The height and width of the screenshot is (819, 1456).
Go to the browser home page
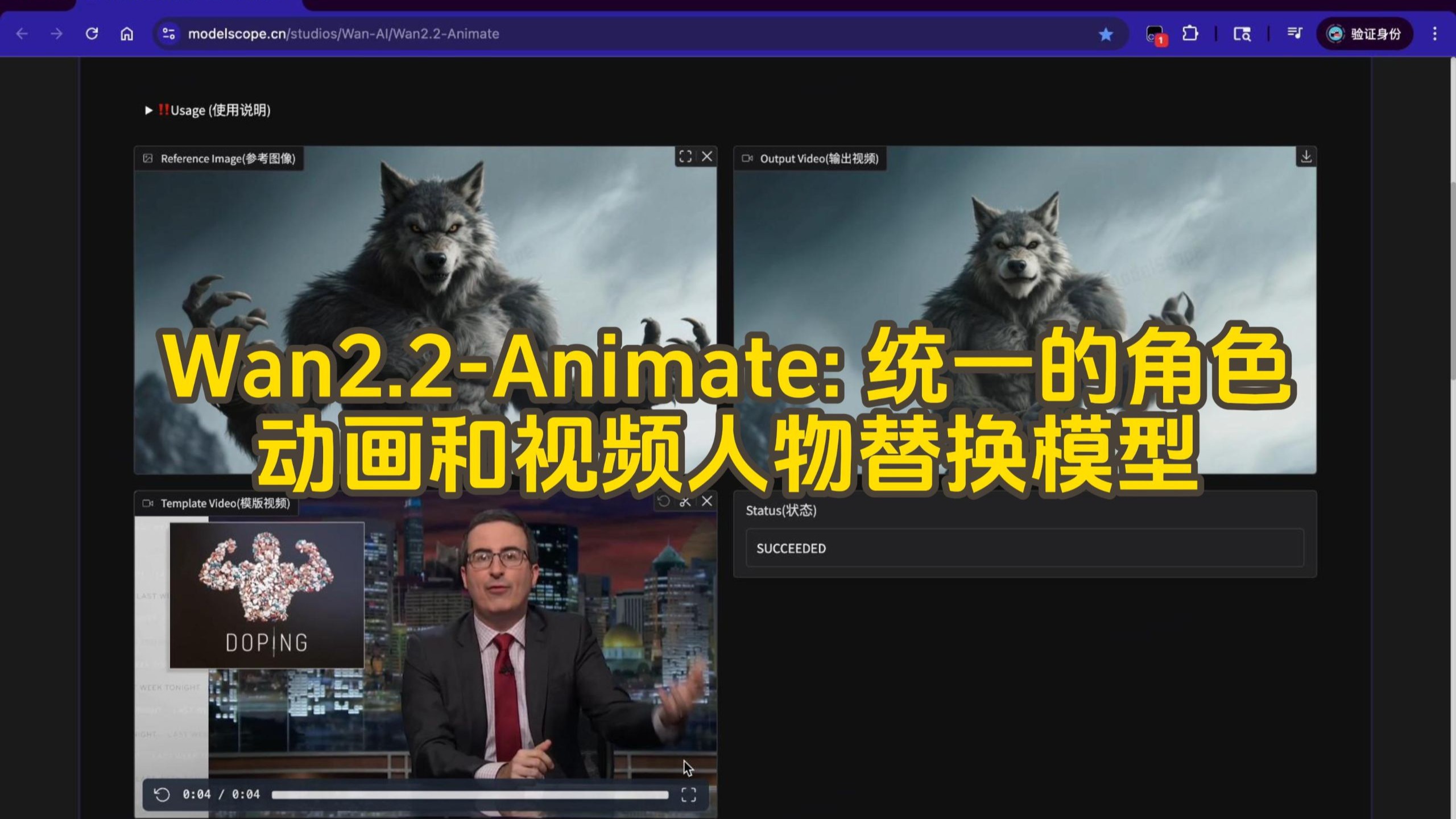[126, 34]
